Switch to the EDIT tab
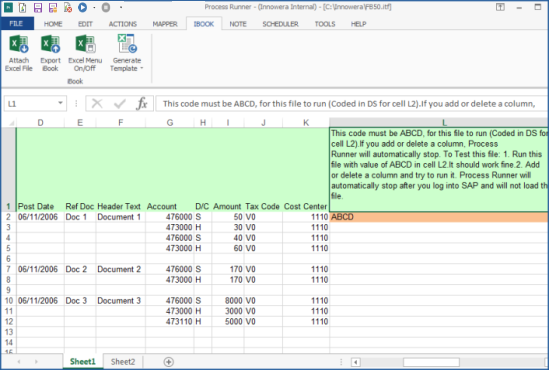This screenshot has width=549, height=370. (x=85, y=24)
